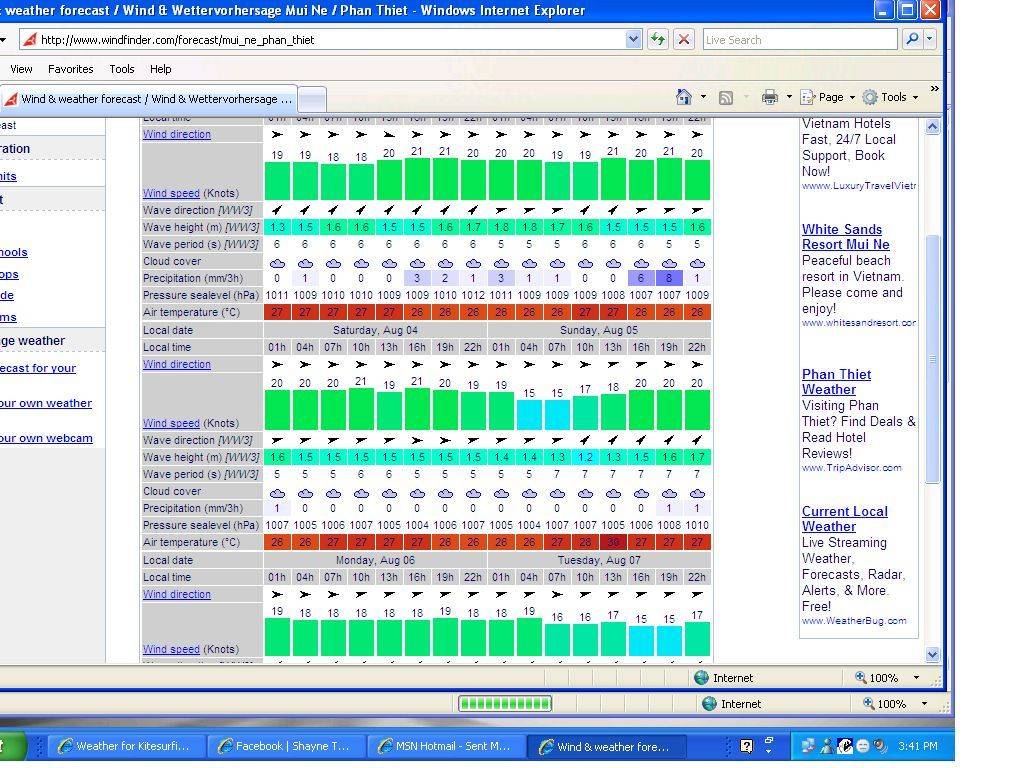Screen dimensions: 1024x768
Task: Open the Help menu in menu bar
Action: (x=160, y=69)
